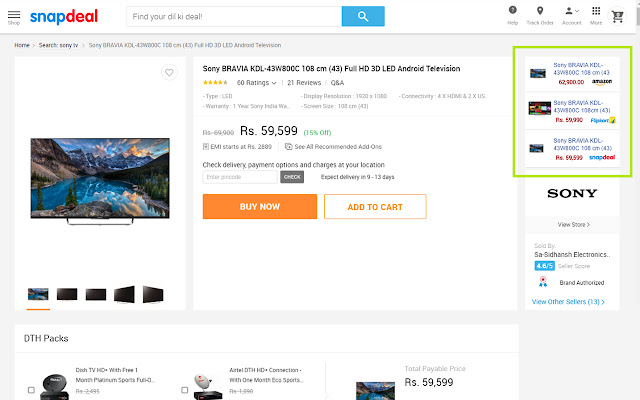Tick the Dish TV HD+ pack checkbox

tap(31, 390)
